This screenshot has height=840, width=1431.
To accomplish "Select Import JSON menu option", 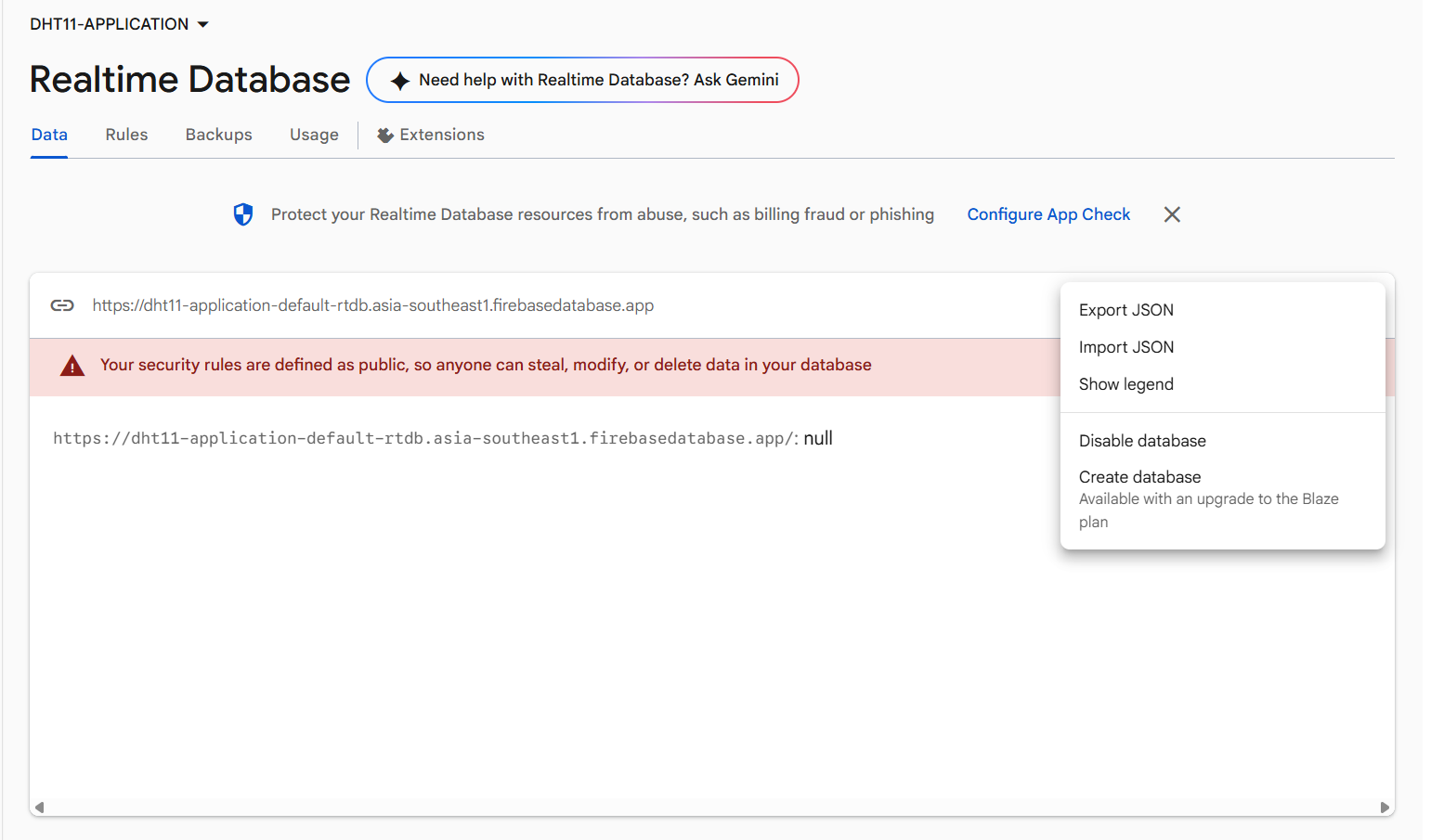I will click(x=1125, y=347).
